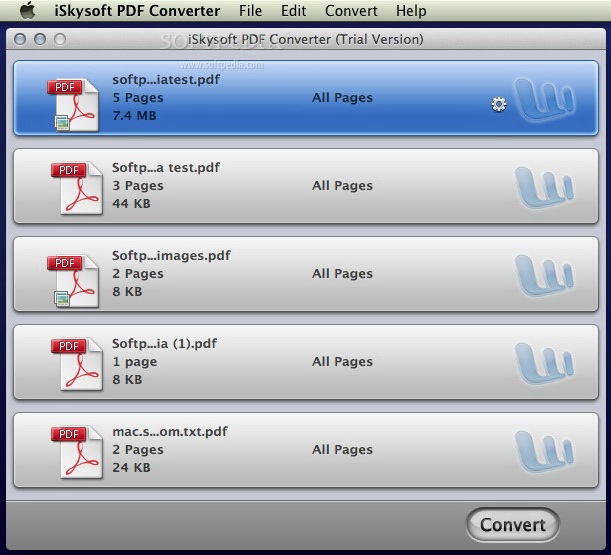Image resolution: width=611 pixels, height=555 pixels.
Task: Click All Pages range for Softp...ia (1).pdf
Action: coord(342,362)
